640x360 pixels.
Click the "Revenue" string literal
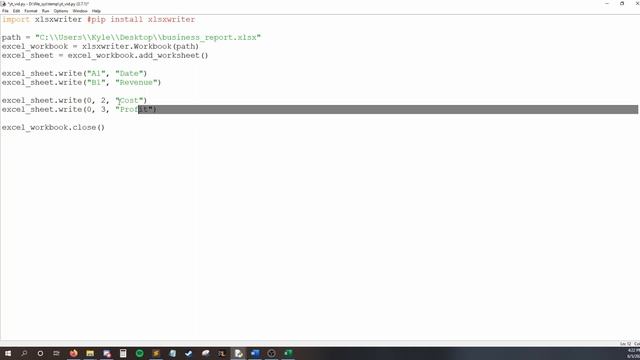pyautogui.click(x=136, y=82)
